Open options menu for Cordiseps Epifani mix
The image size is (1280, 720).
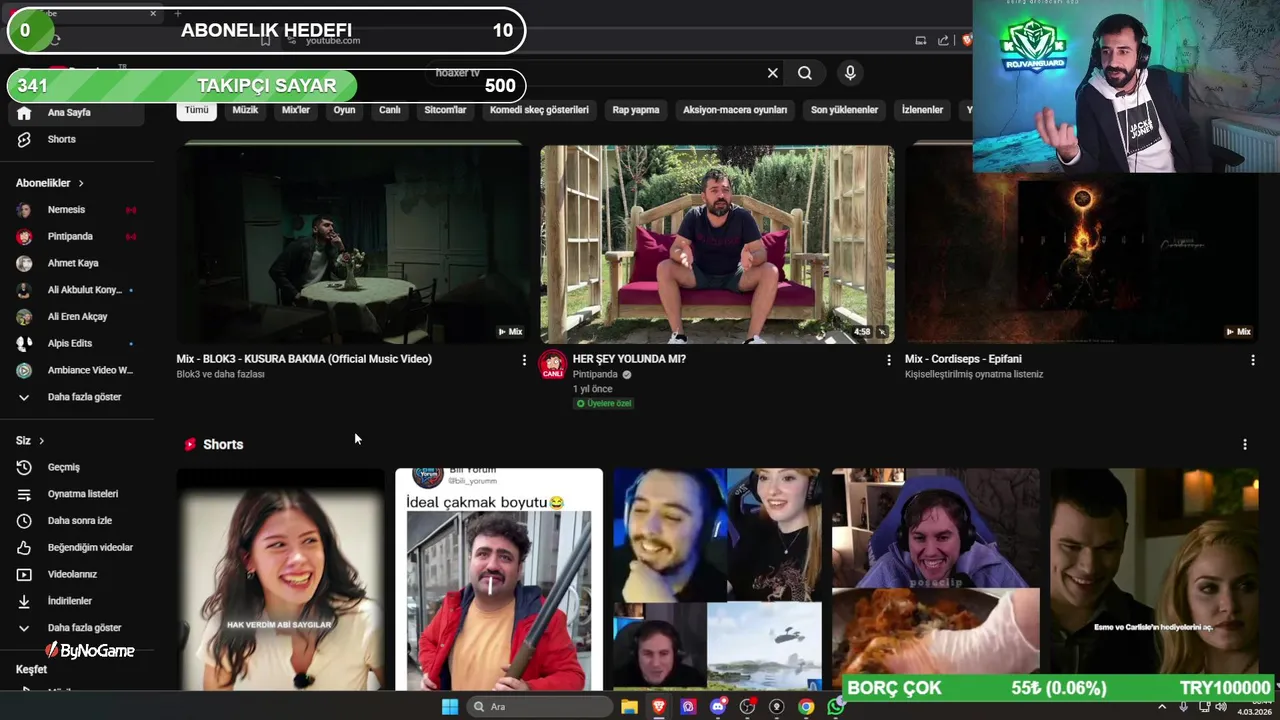pyautogui.click(x=1252, y=360)
